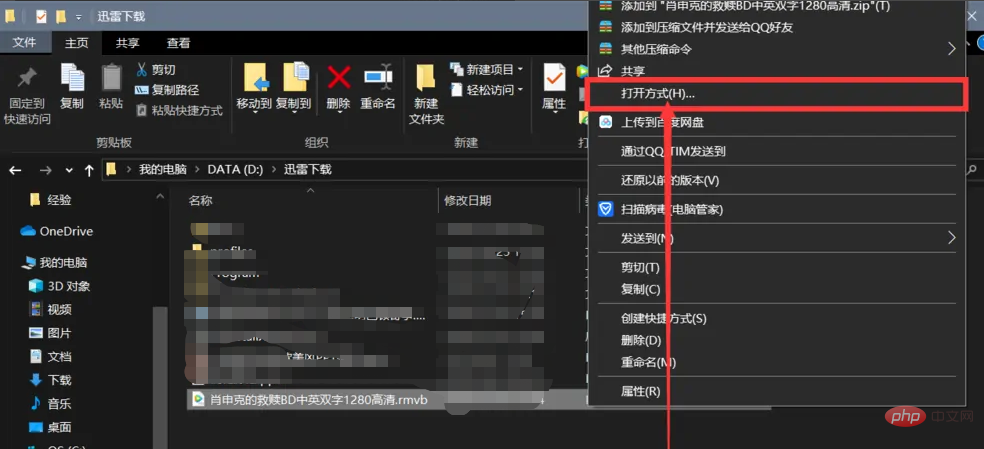Click the Forward arrow in navigation bar
Screen dimensions: 984x449
[45, 170]
